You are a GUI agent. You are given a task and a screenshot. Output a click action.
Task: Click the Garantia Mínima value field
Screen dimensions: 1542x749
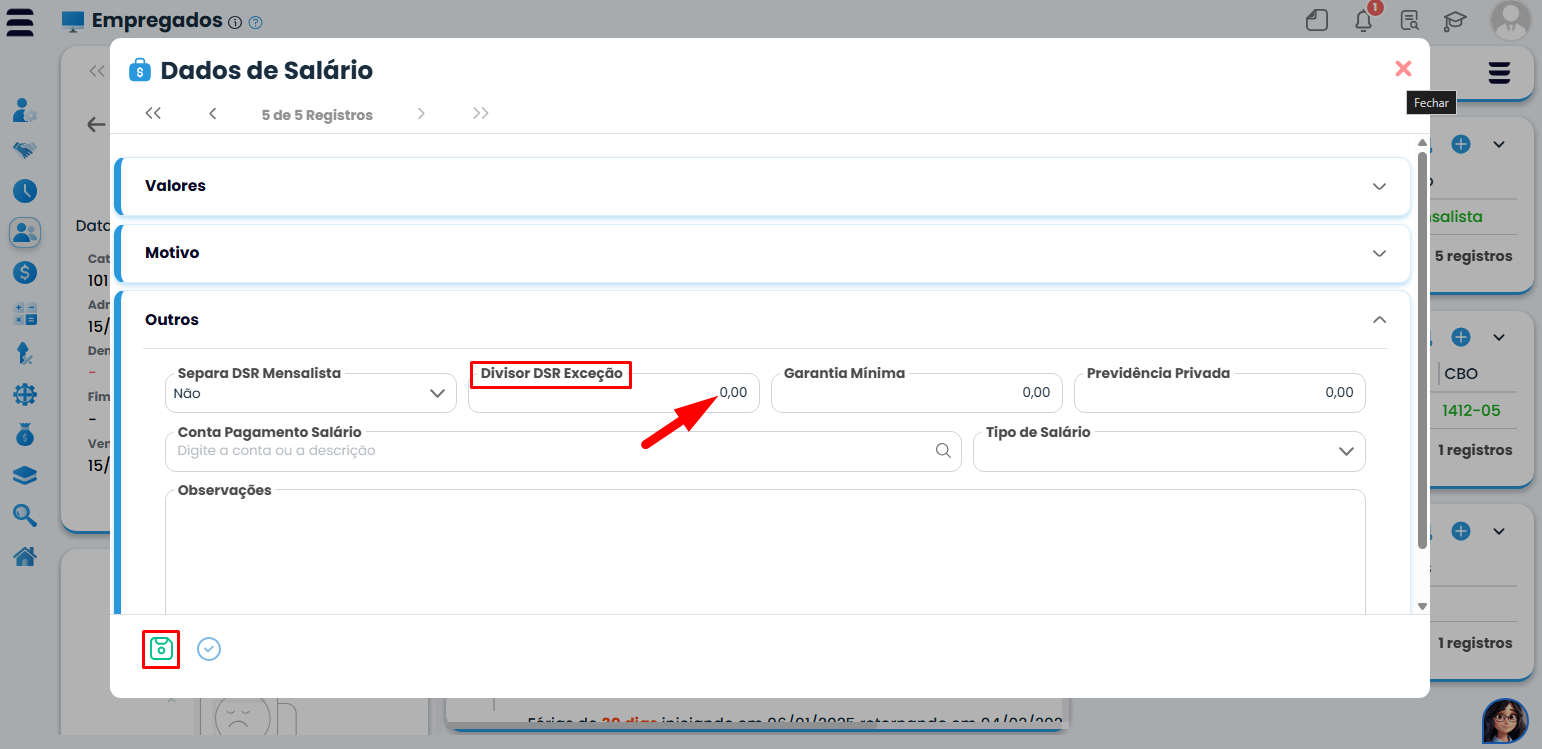coord(916,393)
